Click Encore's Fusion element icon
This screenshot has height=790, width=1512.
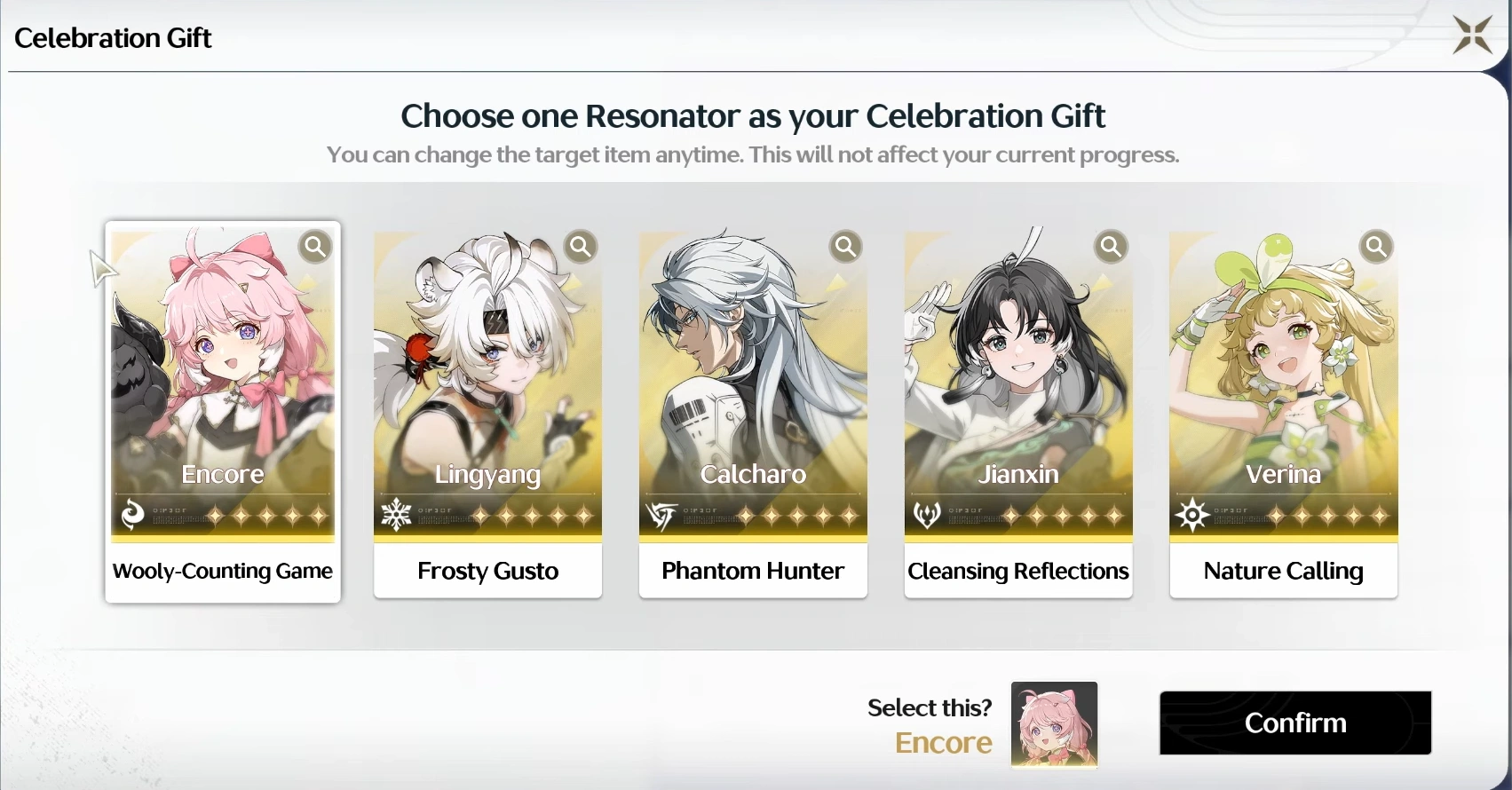point(132,515)
